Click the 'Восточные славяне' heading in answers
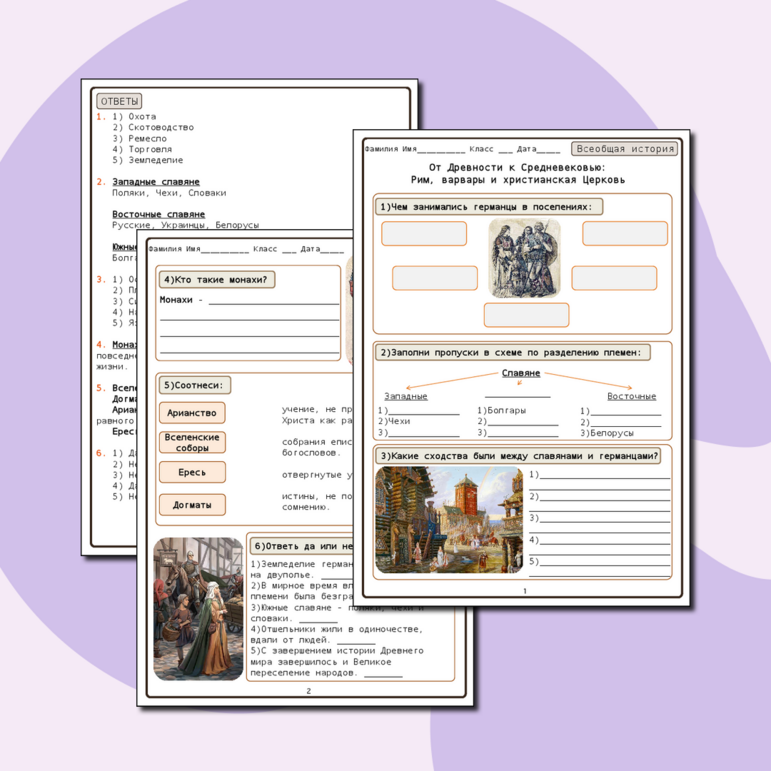771x771 pixels. [158, 214]
